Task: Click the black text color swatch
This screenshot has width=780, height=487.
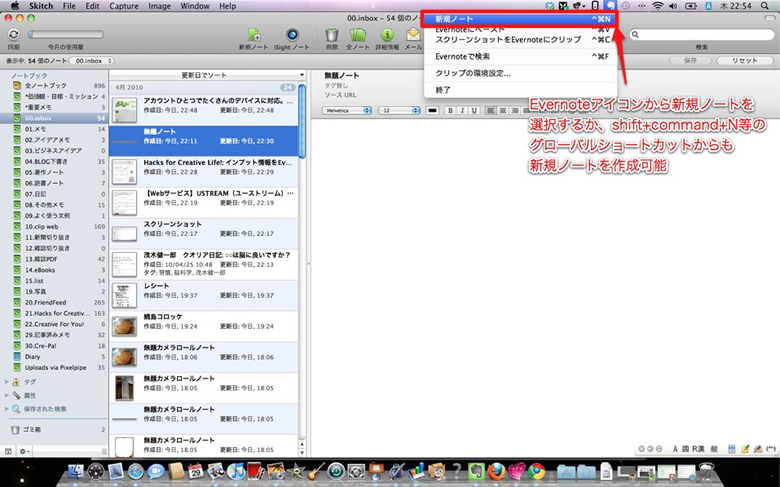Action: coord(432,110)
